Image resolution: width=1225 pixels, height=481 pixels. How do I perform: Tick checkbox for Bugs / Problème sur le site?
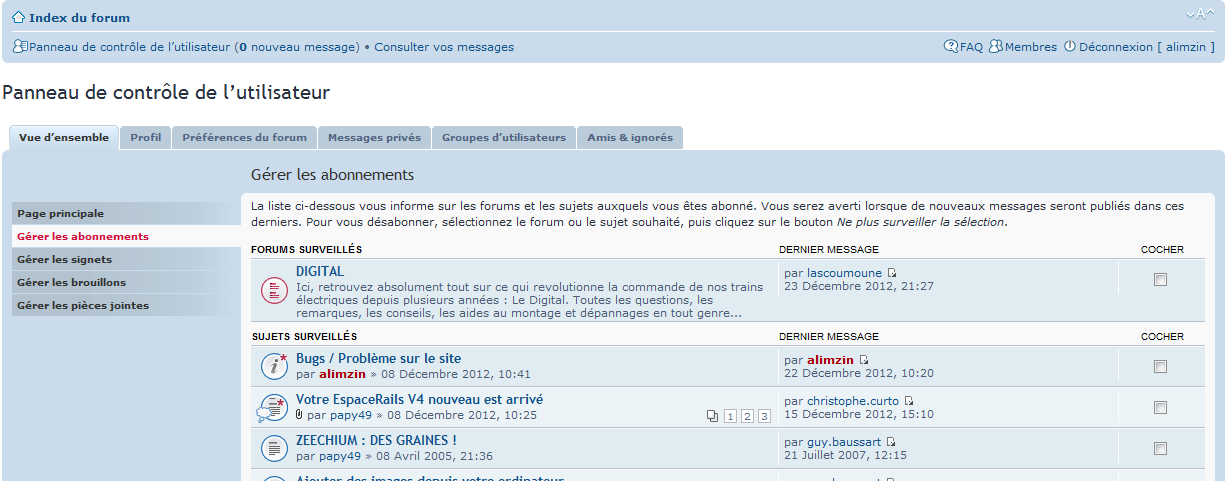(x=1160, y=367)
